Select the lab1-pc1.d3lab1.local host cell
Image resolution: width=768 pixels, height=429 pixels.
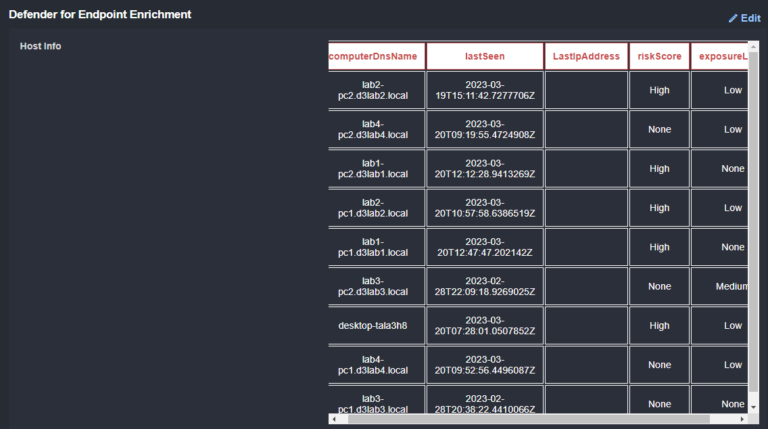(x=376, y=247)
